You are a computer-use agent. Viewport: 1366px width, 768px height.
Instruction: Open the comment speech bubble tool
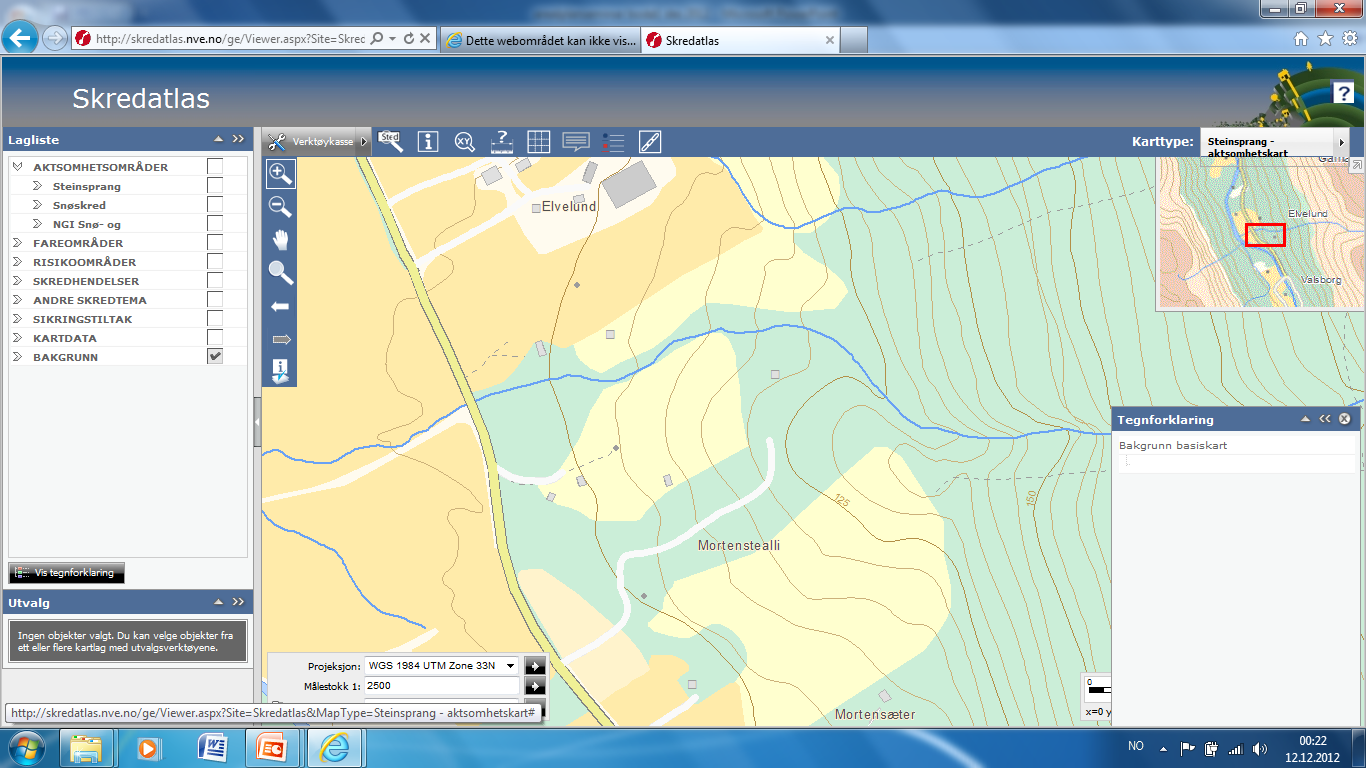tap(576, 142)
